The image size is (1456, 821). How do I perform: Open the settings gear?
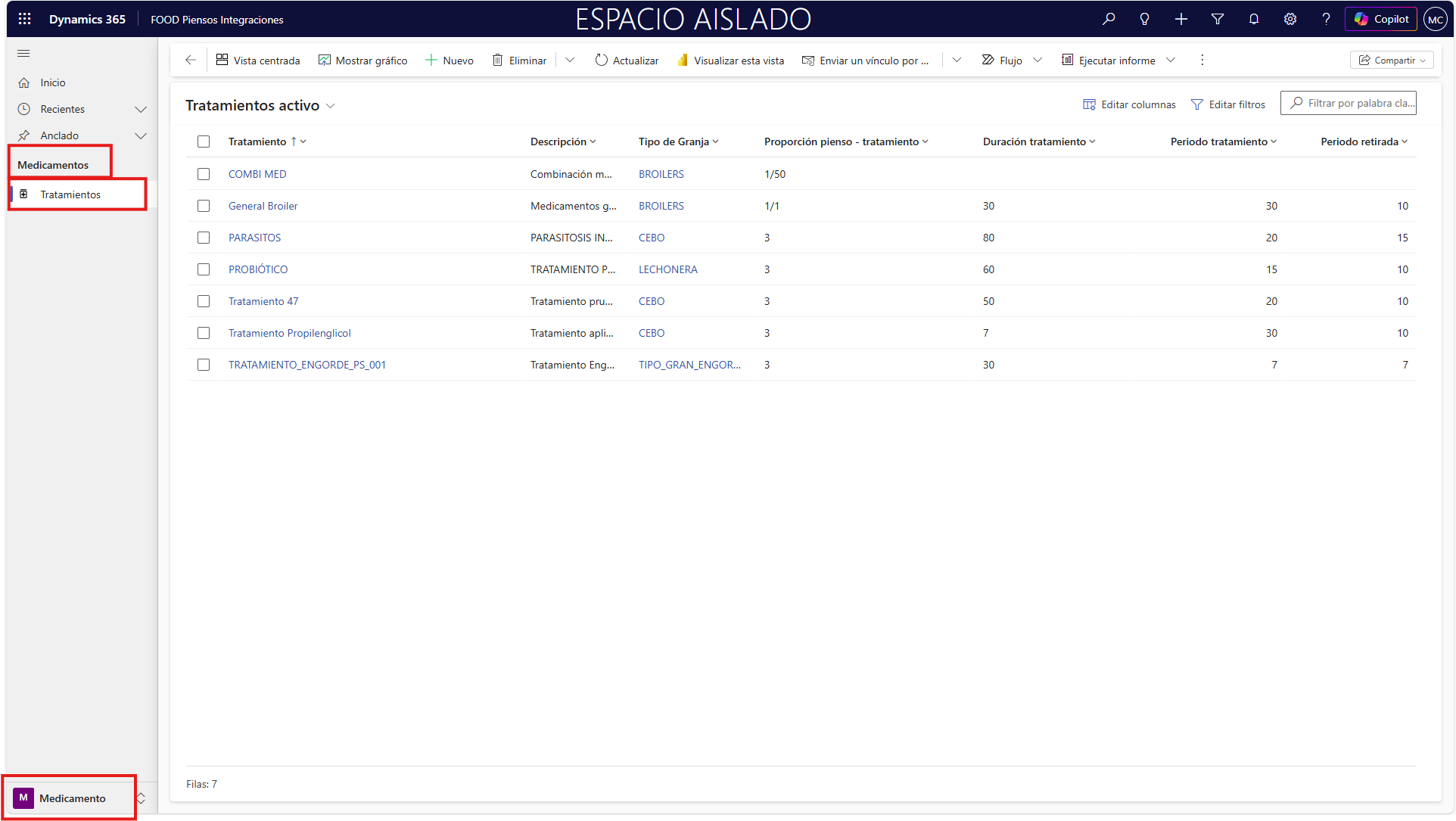pos(1290,19)
